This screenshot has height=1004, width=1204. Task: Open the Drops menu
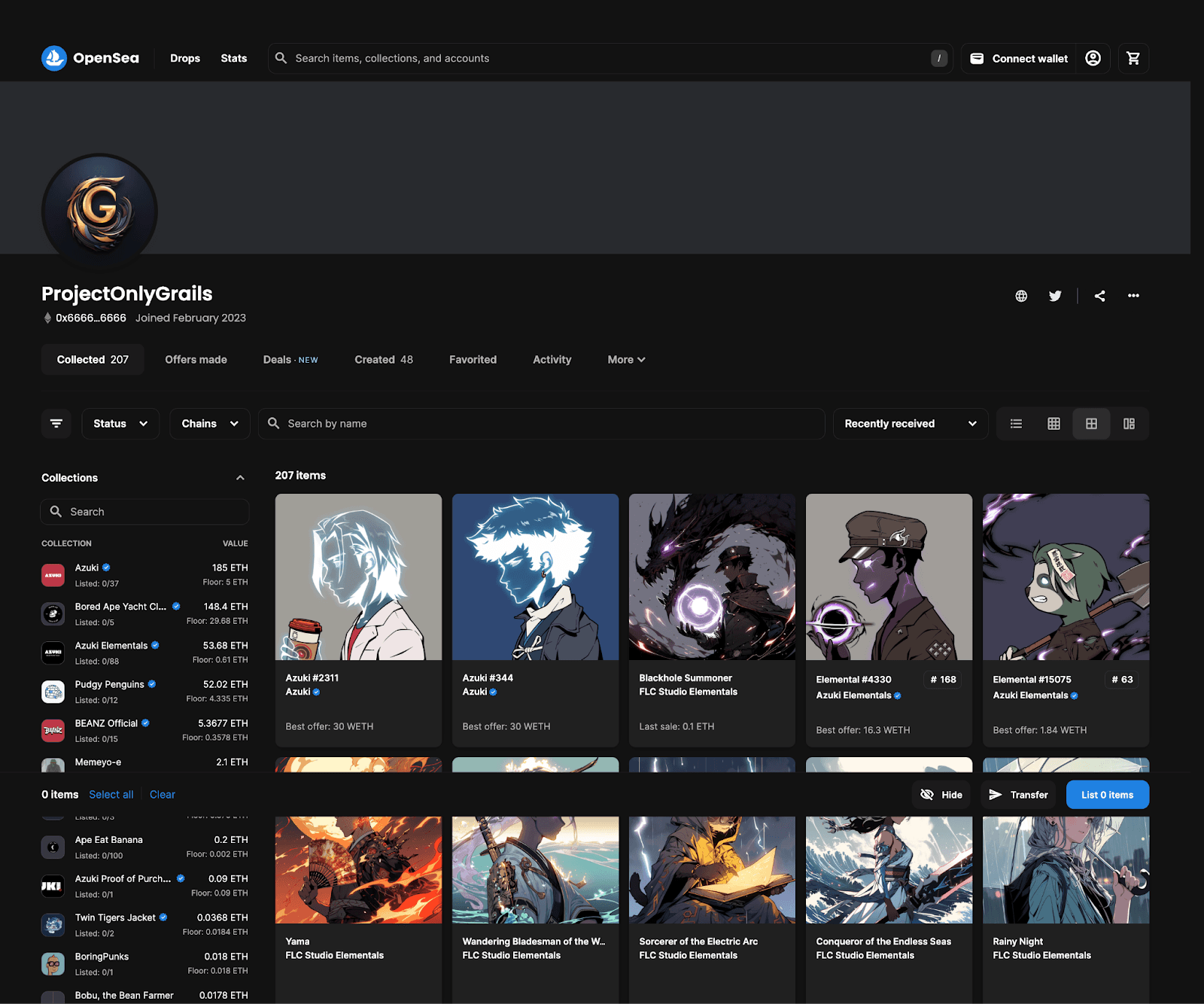point(185,58)
